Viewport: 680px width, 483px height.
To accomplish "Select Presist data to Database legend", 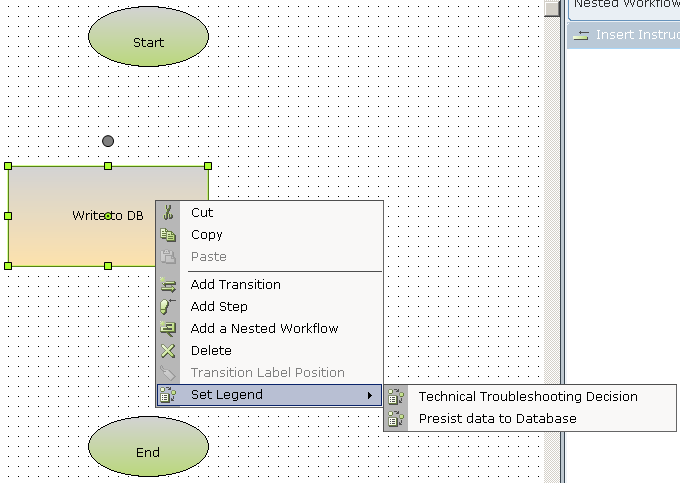I will click(497, 419).
